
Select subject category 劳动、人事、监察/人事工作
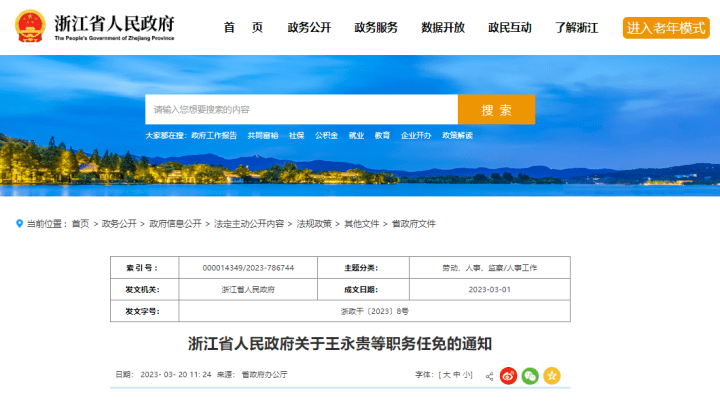[x=489, y=268]
